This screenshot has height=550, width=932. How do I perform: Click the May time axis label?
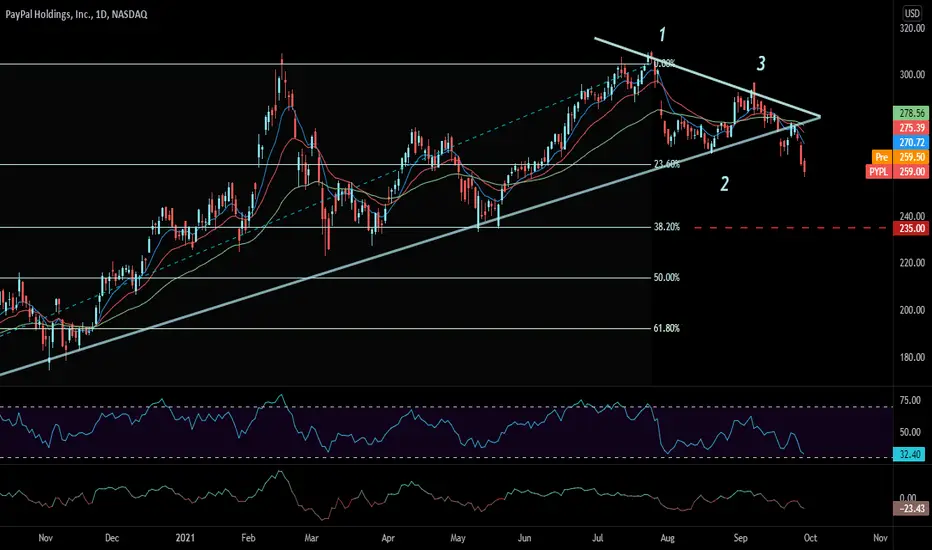click(x=458, y=538)
